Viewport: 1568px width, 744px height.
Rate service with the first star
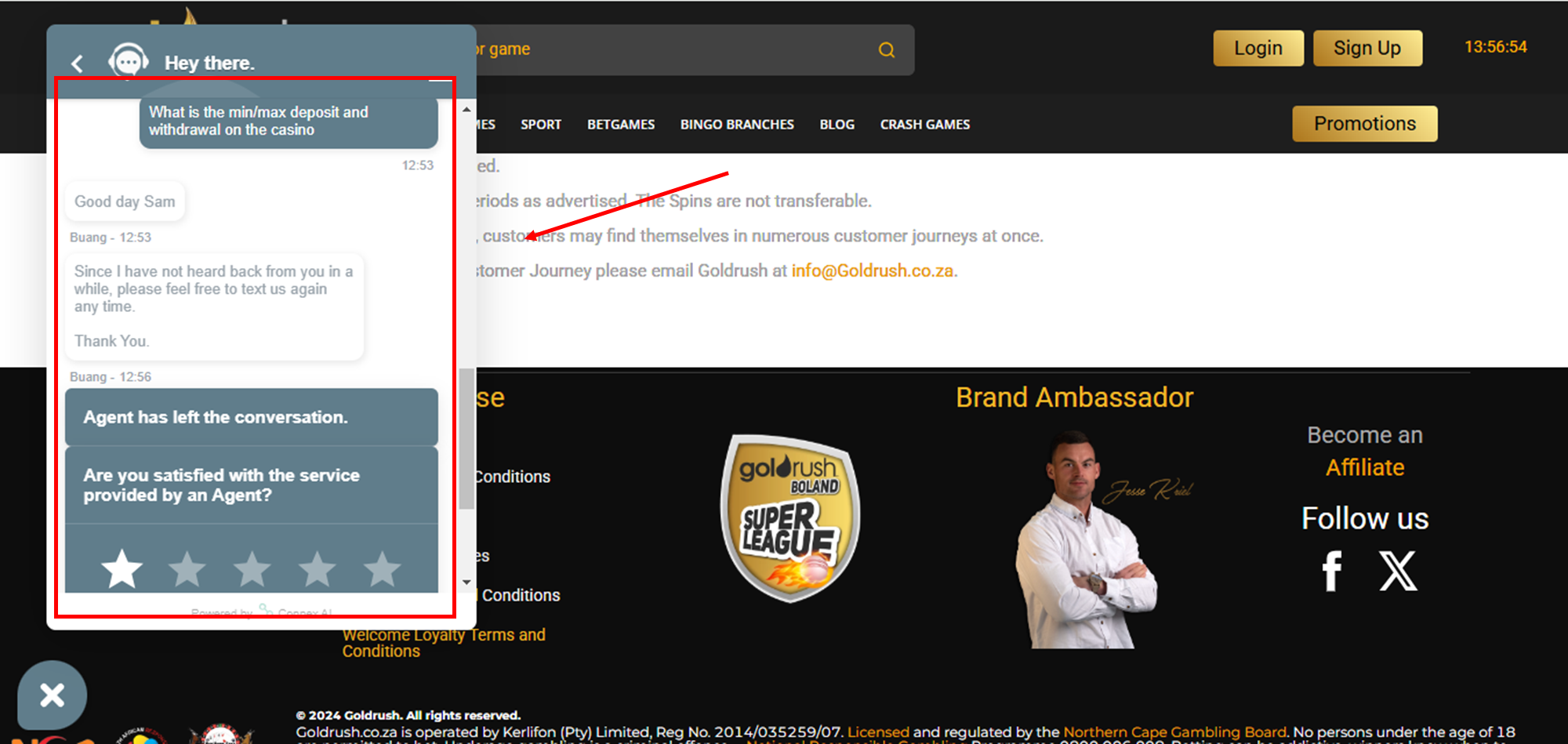(122, 568)
